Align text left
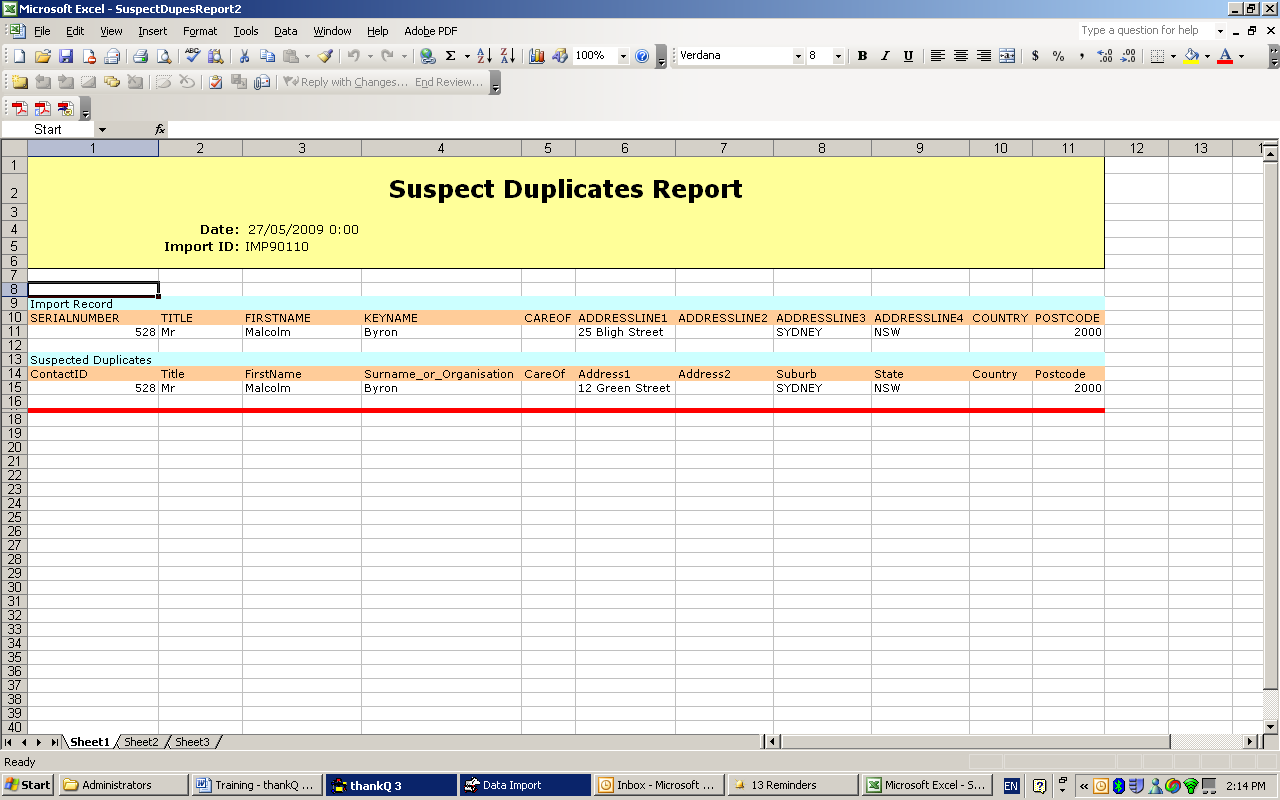This screenshot has width=1280, height=800. point(937,56)
